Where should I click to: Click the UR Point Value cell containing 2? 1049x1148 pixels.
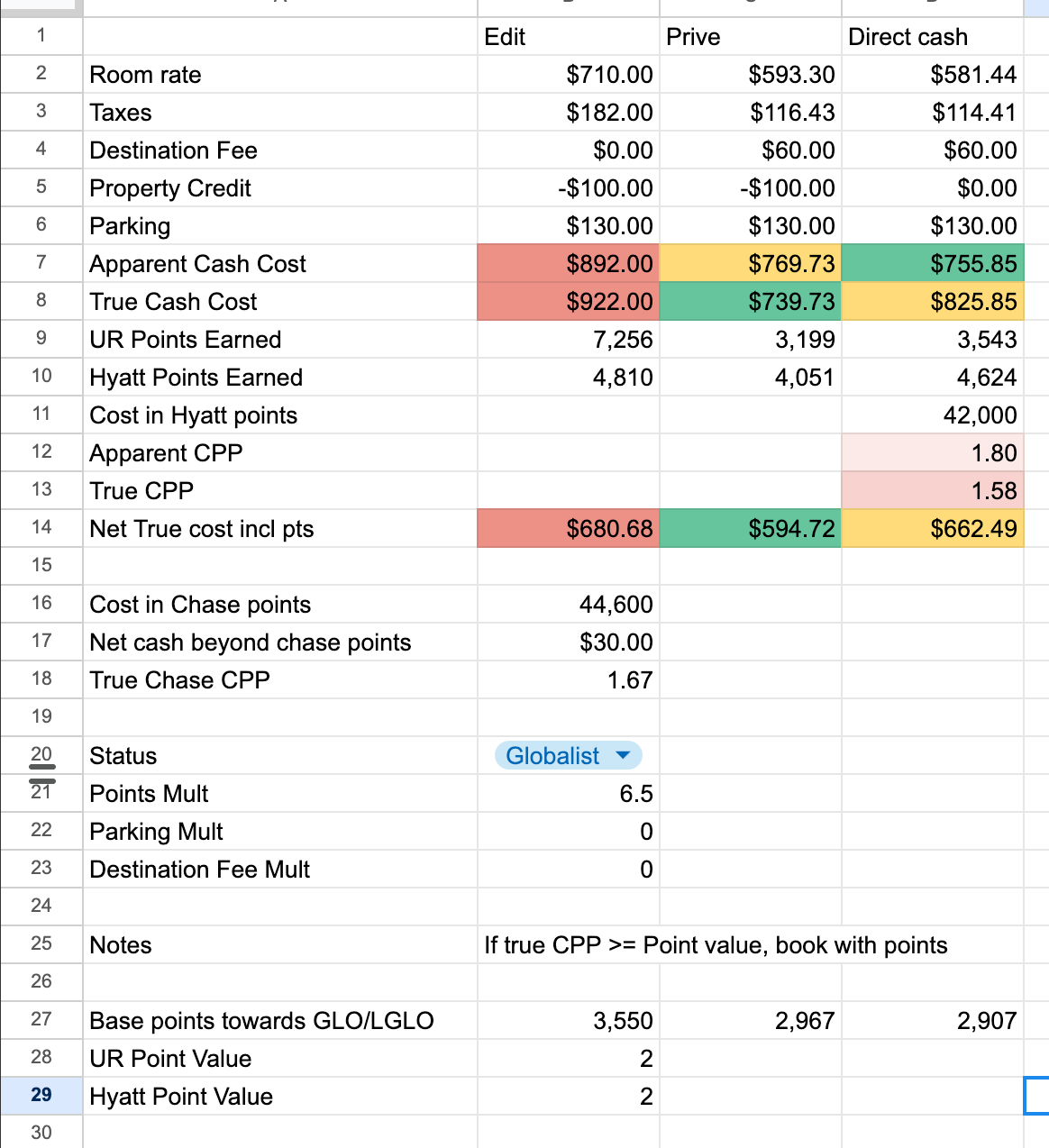(568, 1058)
